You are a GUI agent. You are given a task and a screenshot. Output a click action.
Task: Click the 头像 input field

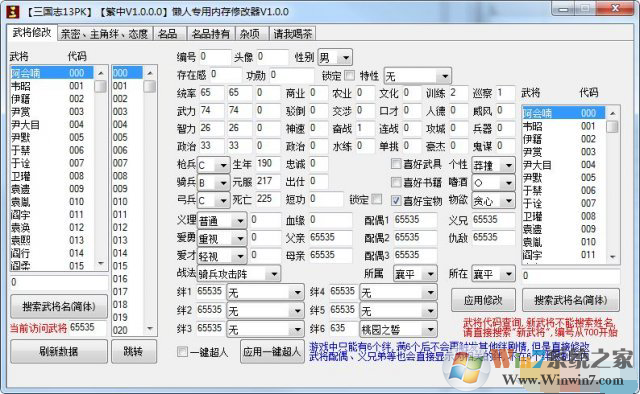coord(272,57)
